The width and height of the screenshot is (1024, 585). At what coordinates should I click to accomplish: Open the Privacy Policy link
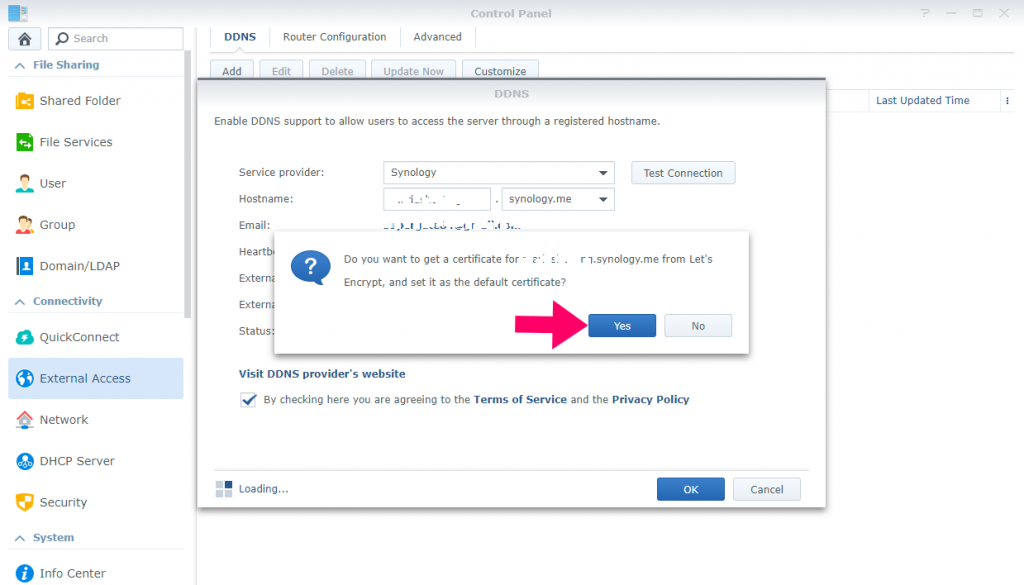(x=650, y=399)
